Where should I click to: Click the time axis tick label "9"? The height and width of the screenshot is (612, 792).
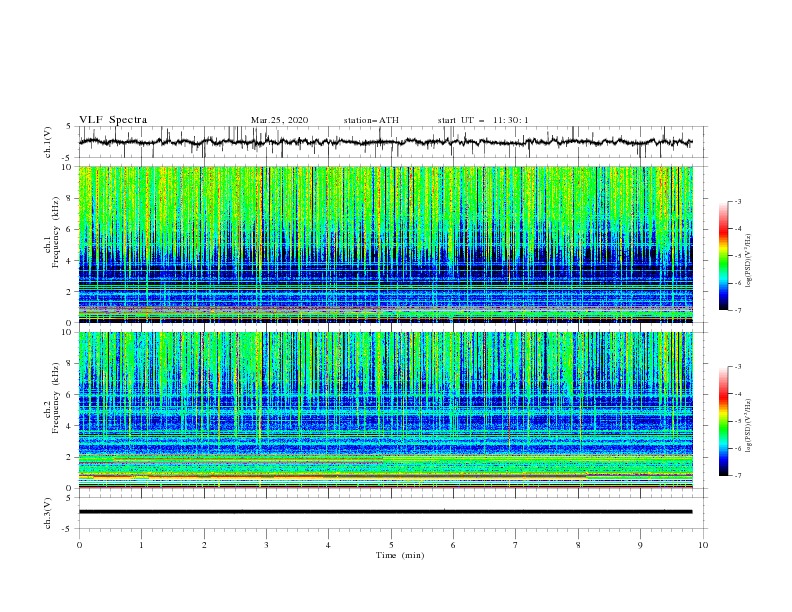[x=640, y=545]
